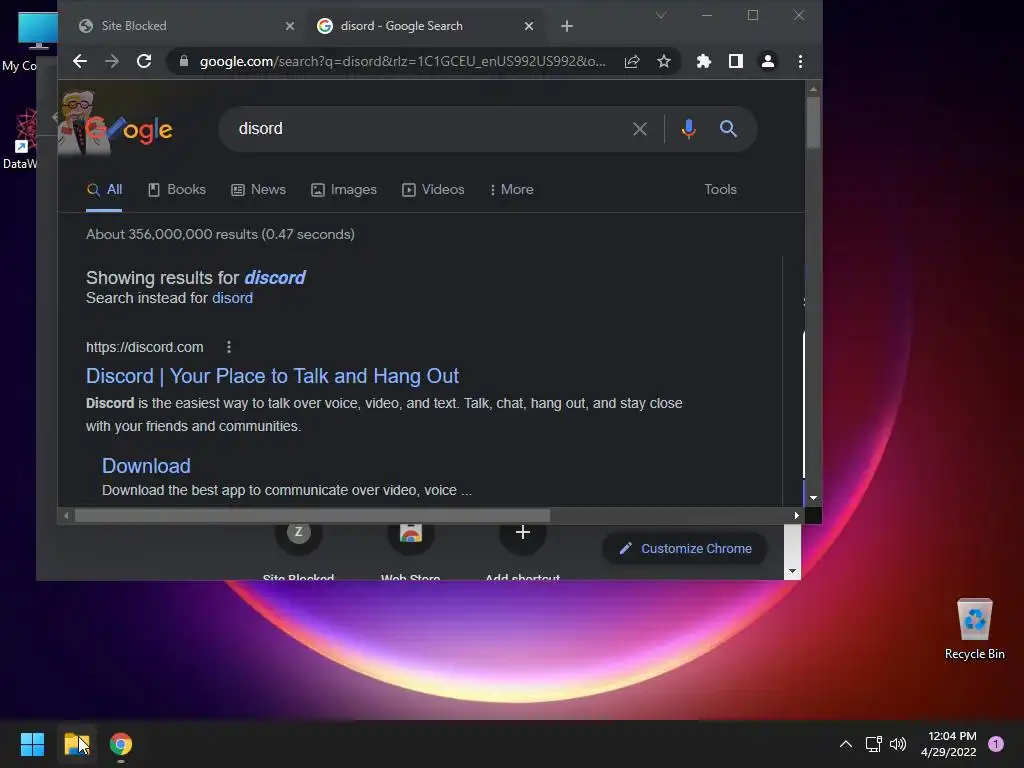Expand the More search filters
1024x768 pixels.
point(511,189)
